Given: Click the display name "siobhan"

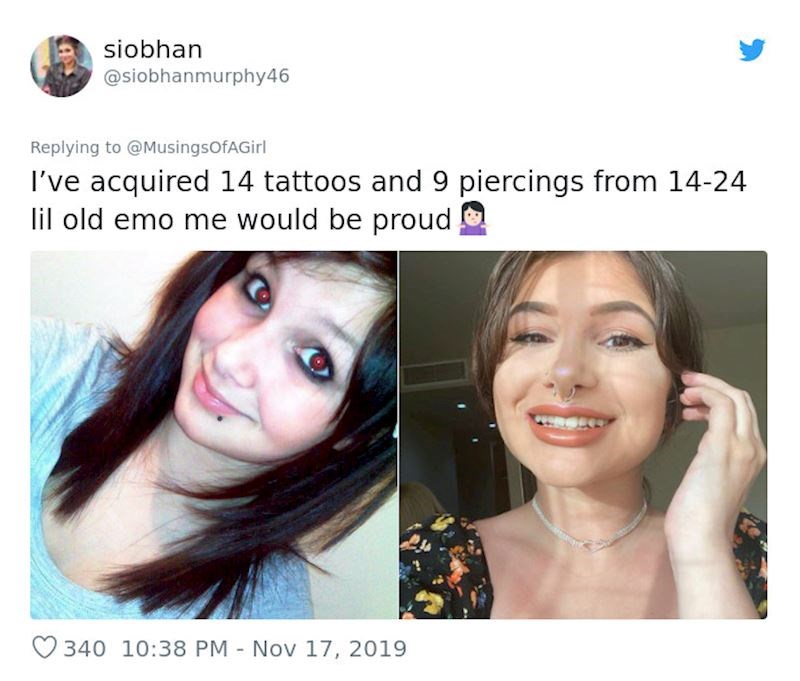Looking at the screenshot, I should [152, 49].
